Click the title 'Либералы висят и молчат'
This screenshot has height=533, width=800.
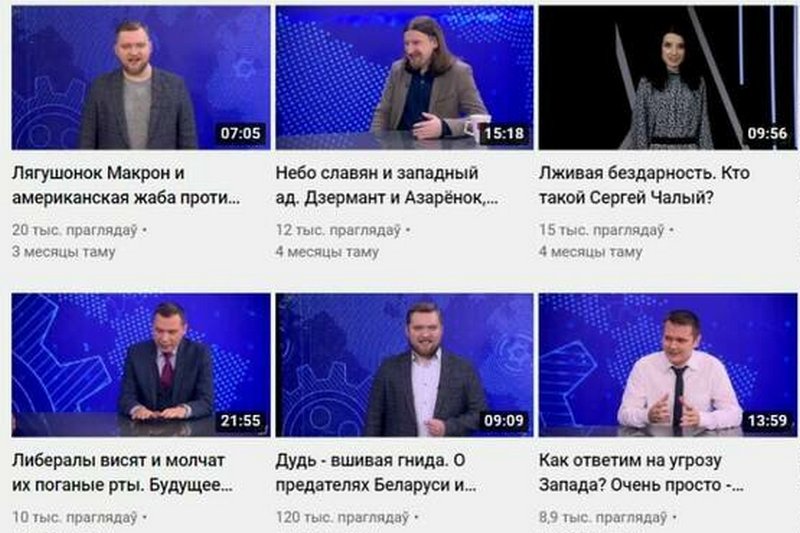click(122, 472)
